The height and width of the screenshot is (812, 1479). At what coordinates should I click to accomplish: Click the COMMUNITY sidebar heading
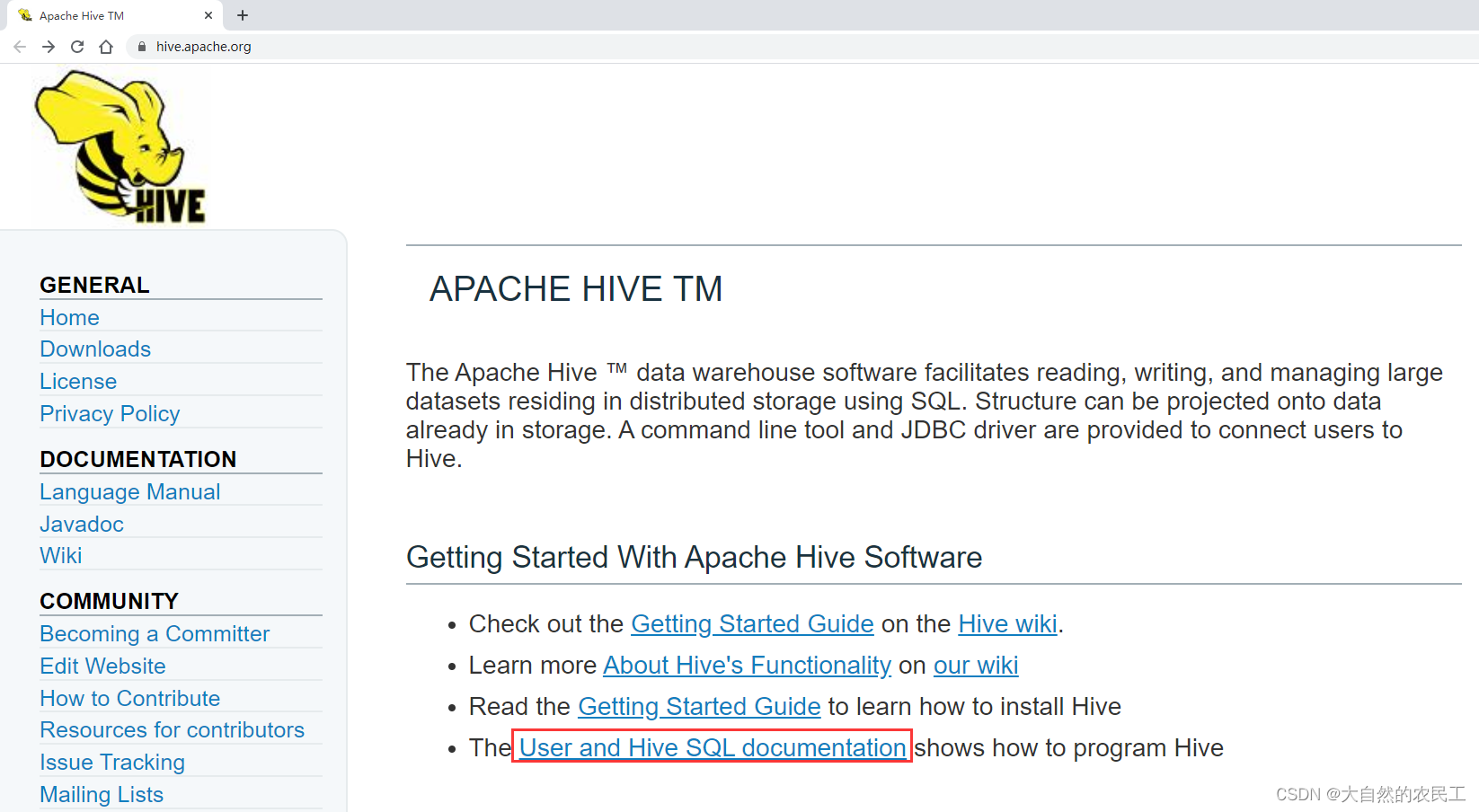tap(109, 602)
